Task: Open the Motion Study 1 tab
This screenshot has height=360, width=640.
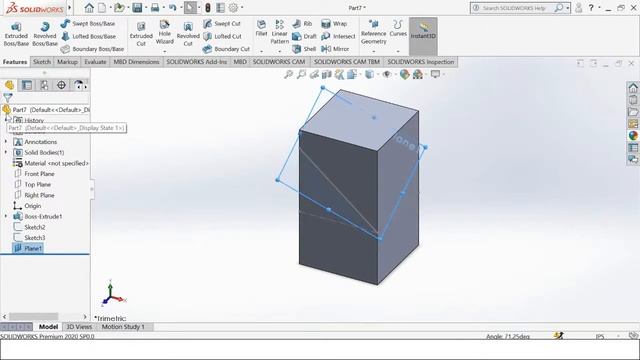Action: [x=123, y=327]
